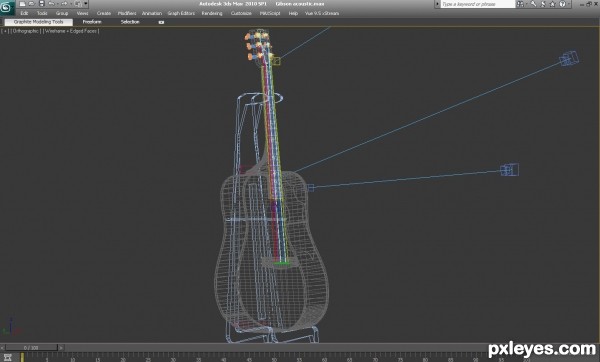Open the Create menu
The width and height of the screenshot is (600, 362).
click(104, 13)
